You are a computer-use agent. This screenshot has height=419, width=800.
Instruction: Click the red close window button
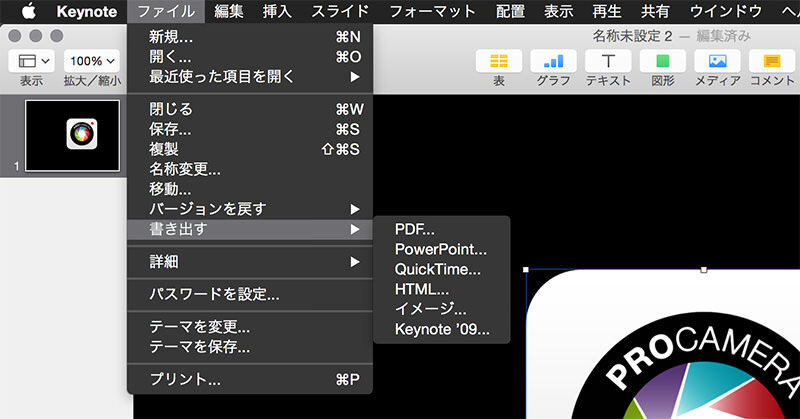(x=15, y=36)
